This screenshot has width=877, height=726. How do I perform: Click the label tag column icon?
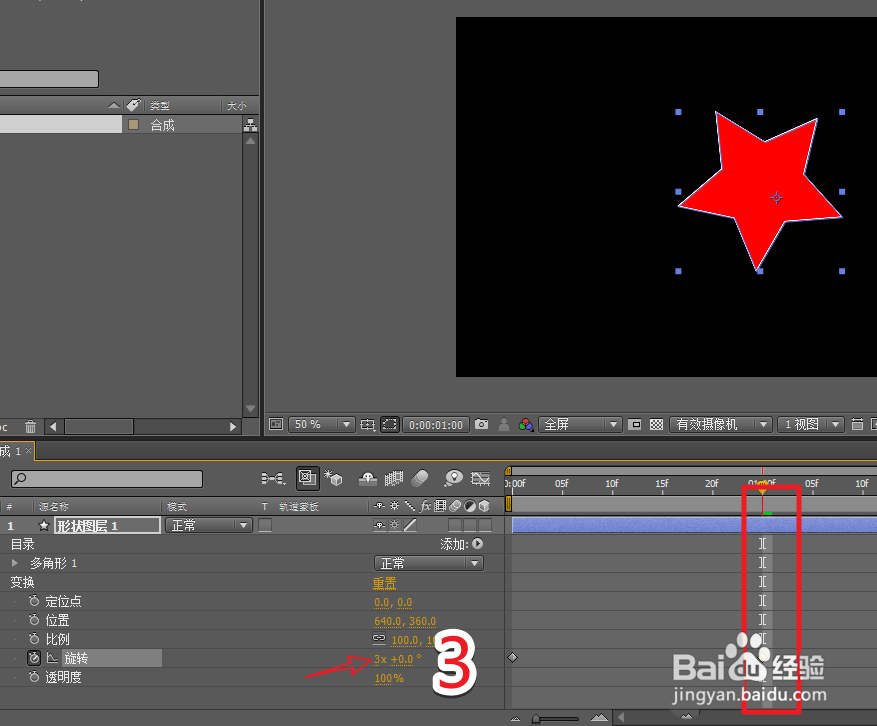pyautogui.click(x=134, y=105)
